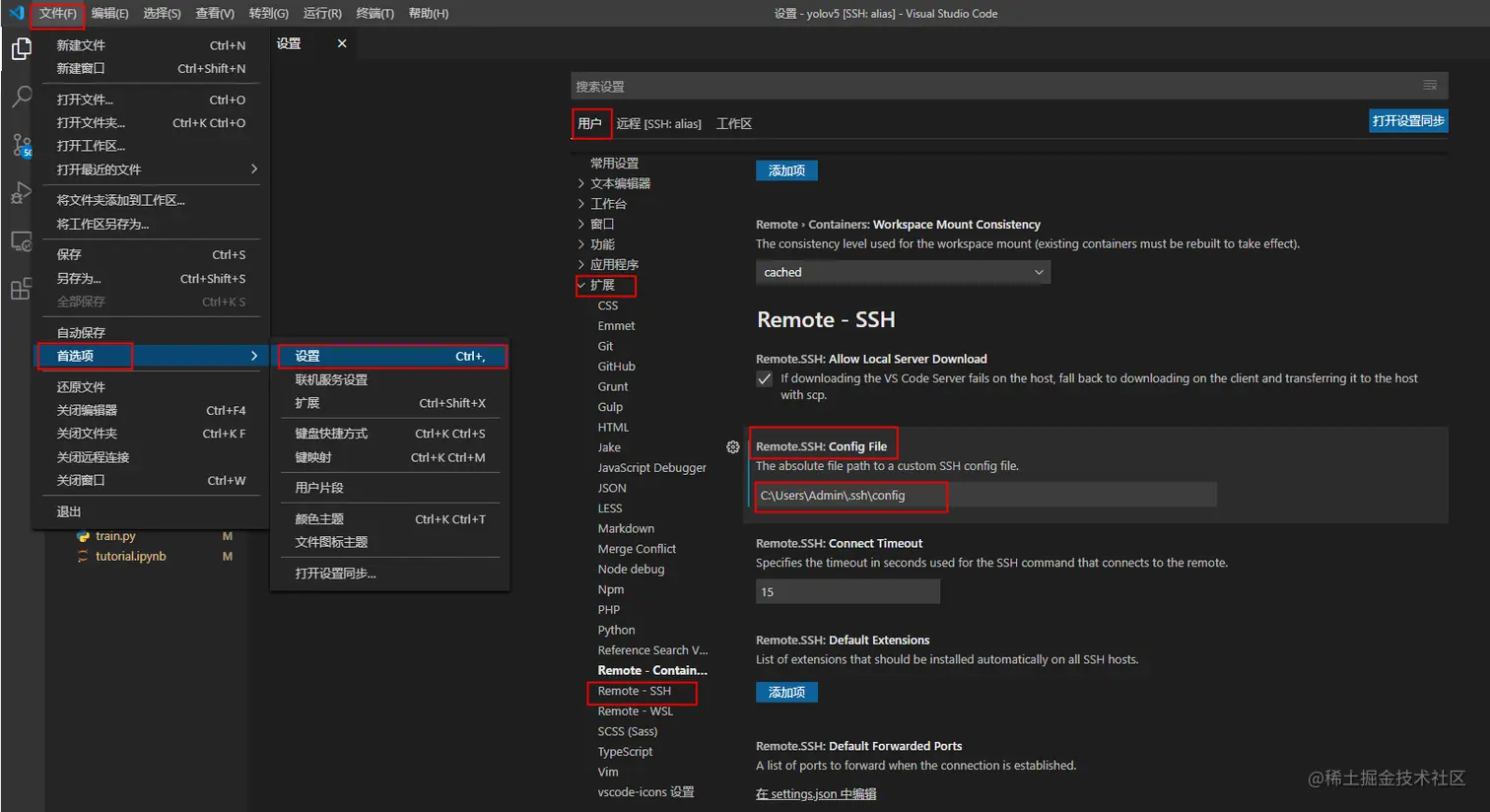Choose 退出 from File menu

(151, 512)
